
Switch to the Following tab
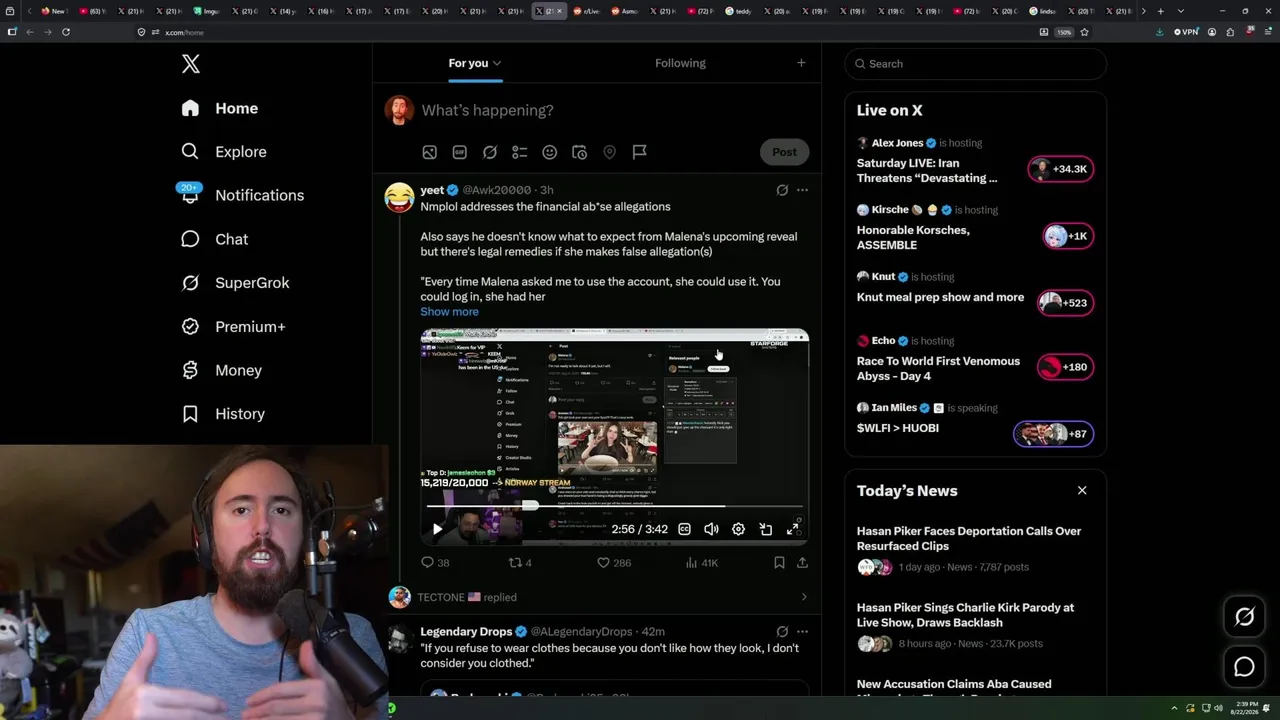pyautogui.click(x=680, y=63)
